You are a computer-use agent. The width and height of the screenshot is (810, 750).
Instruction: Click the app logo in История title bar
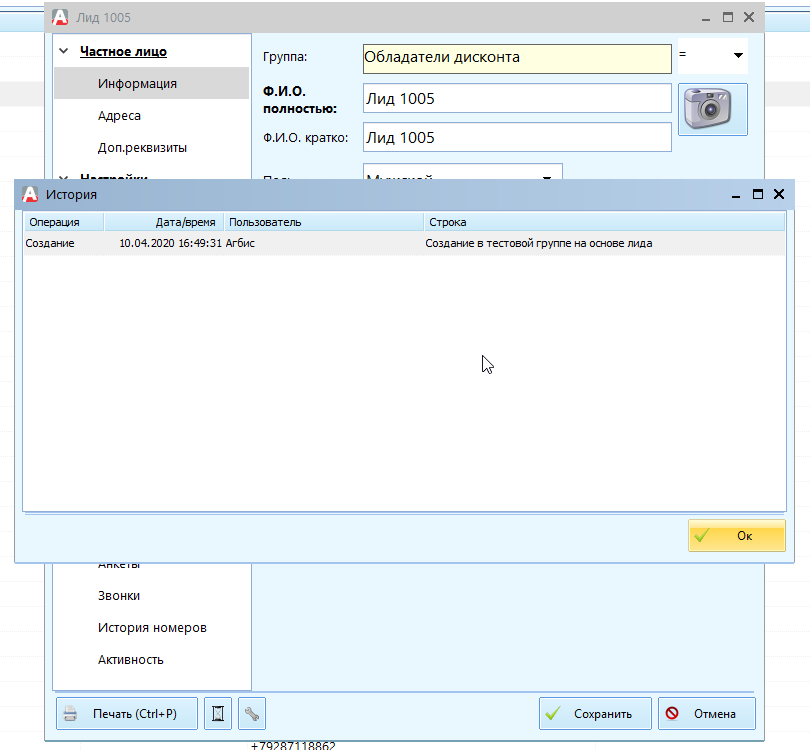pyautogui.click(x=30, y=194)
